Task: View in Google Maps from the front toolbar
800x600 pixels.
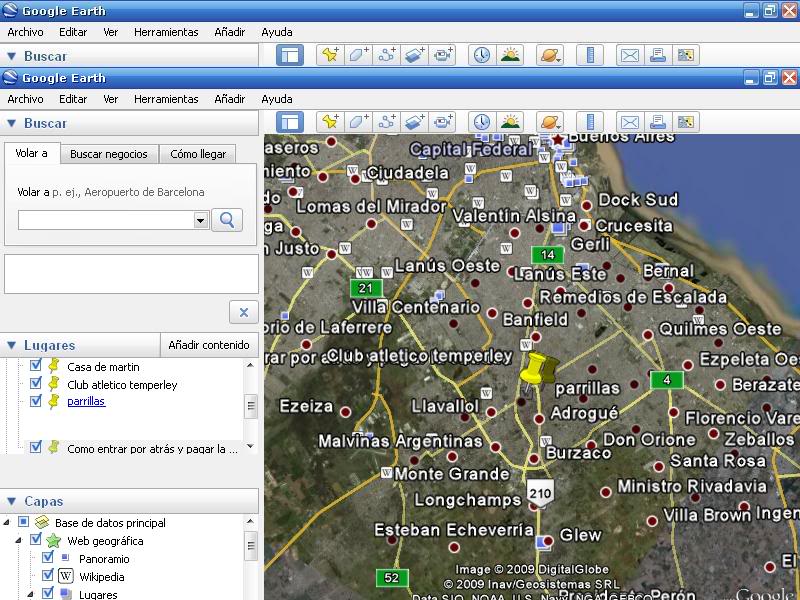Action: point(685,122)
